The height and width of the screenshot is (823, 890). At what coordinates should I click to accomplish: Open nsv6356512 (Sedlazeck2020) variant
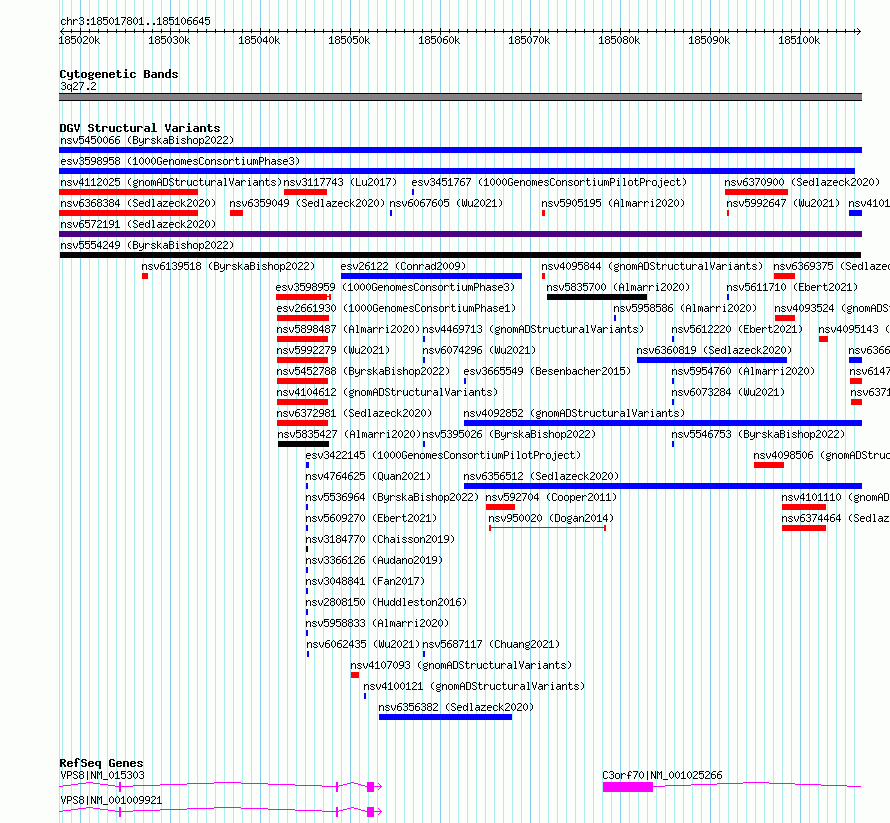541,476
